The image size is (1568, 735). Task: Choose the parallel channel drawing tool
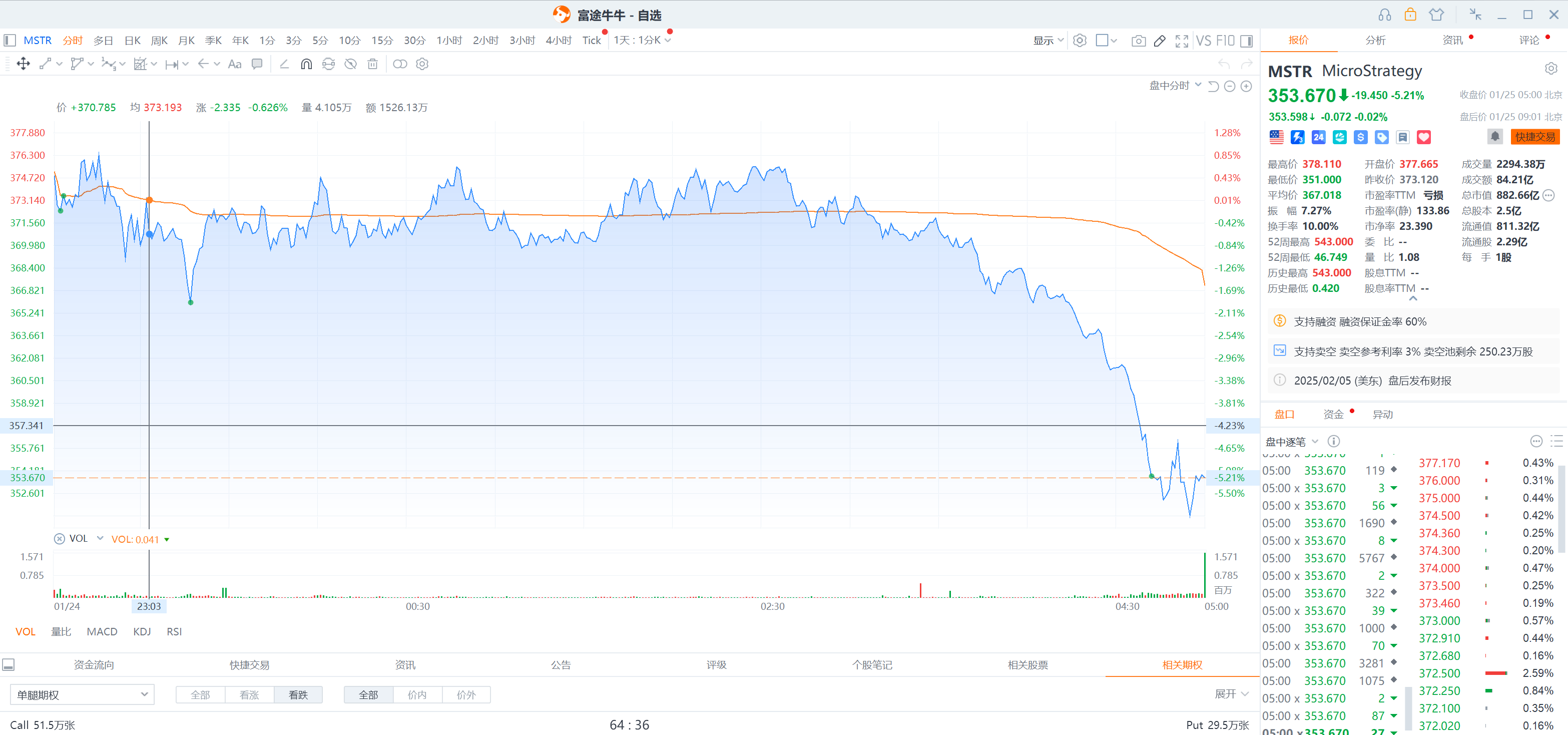point(77,64)
